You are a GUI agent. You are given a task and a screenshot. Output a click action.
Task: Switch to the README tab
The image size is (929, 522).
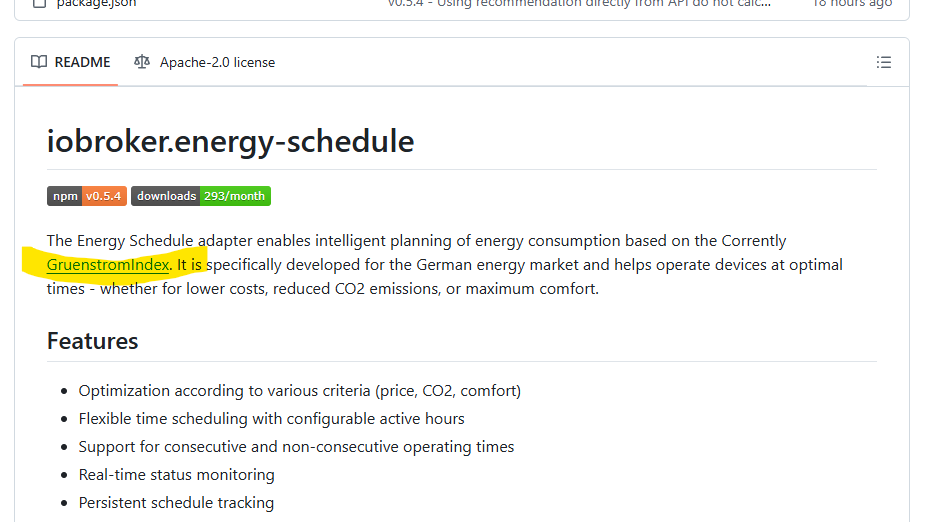71,62
